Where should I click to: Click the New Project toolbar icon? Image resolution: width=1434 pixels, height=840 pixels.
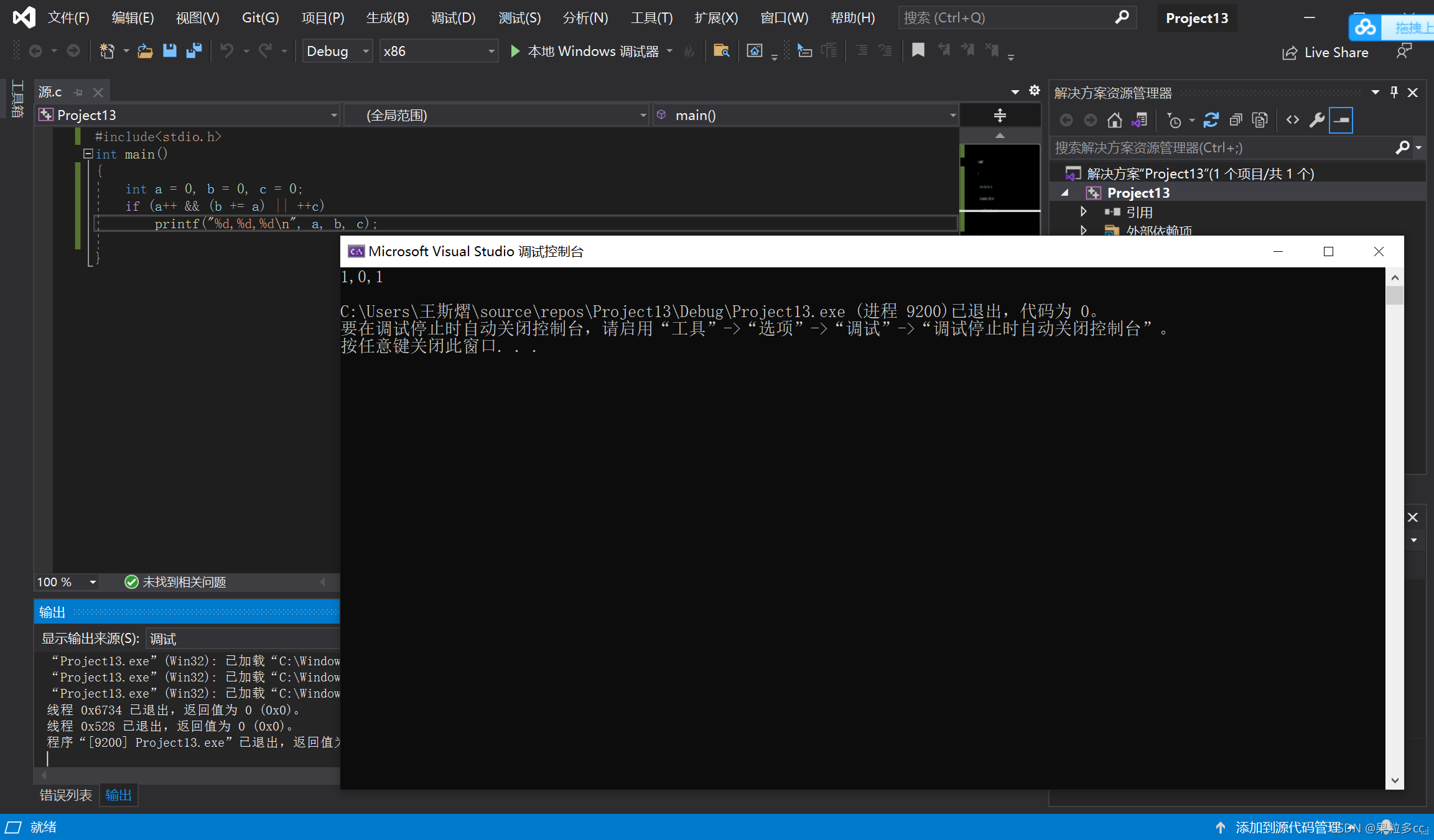(x=107, y=51)
